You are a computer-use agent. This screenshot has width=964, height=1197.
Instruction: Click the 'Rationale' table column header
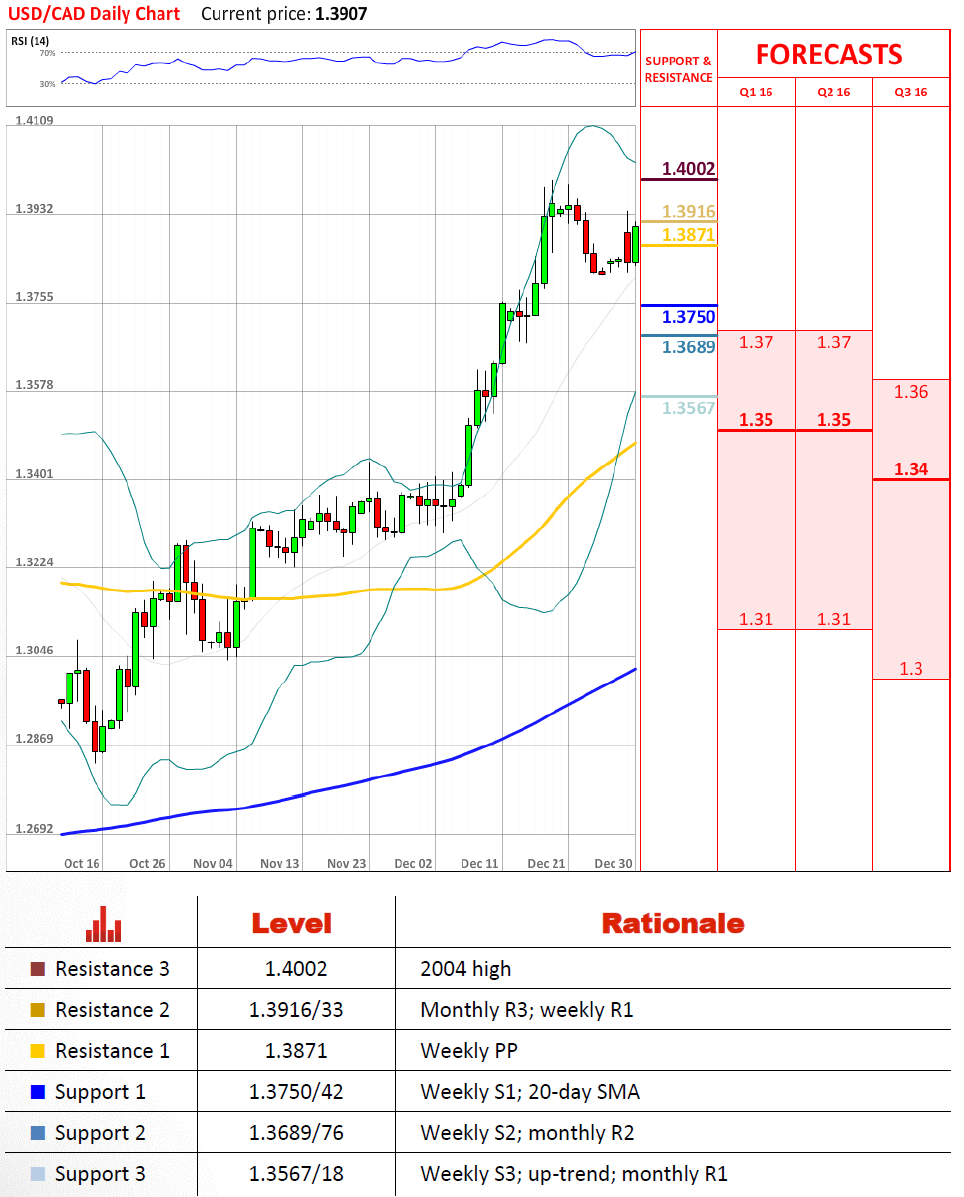(x=672, y=924)
